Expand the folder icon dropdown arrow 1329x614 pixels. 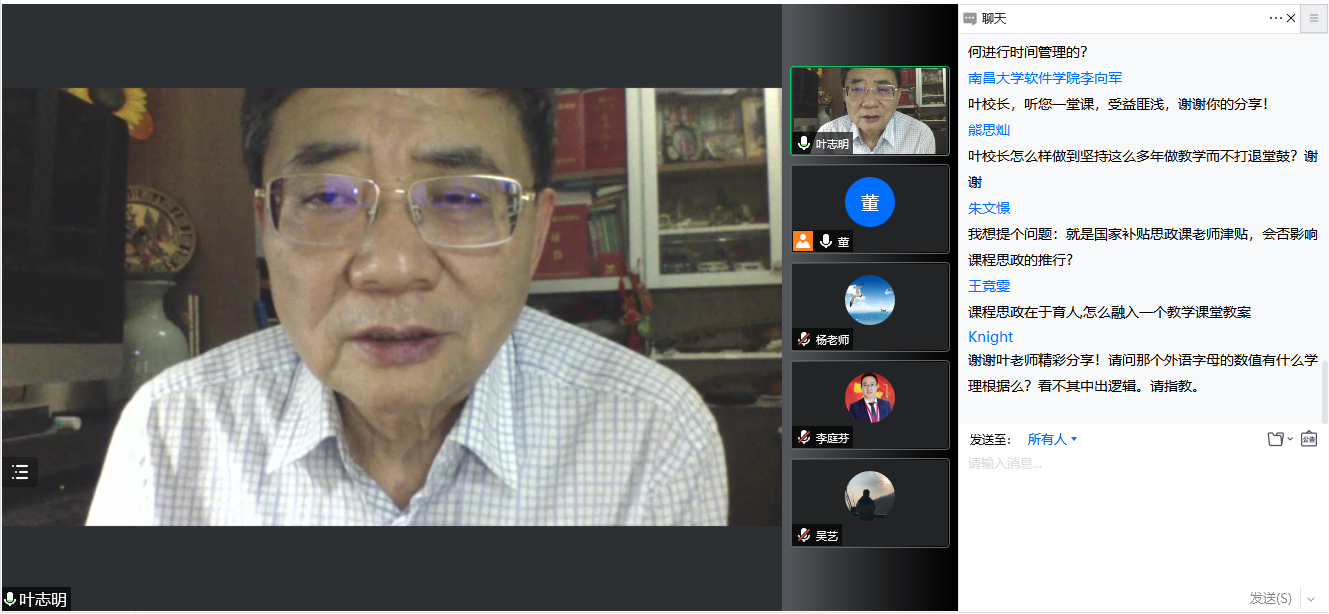click(1290, 439)
